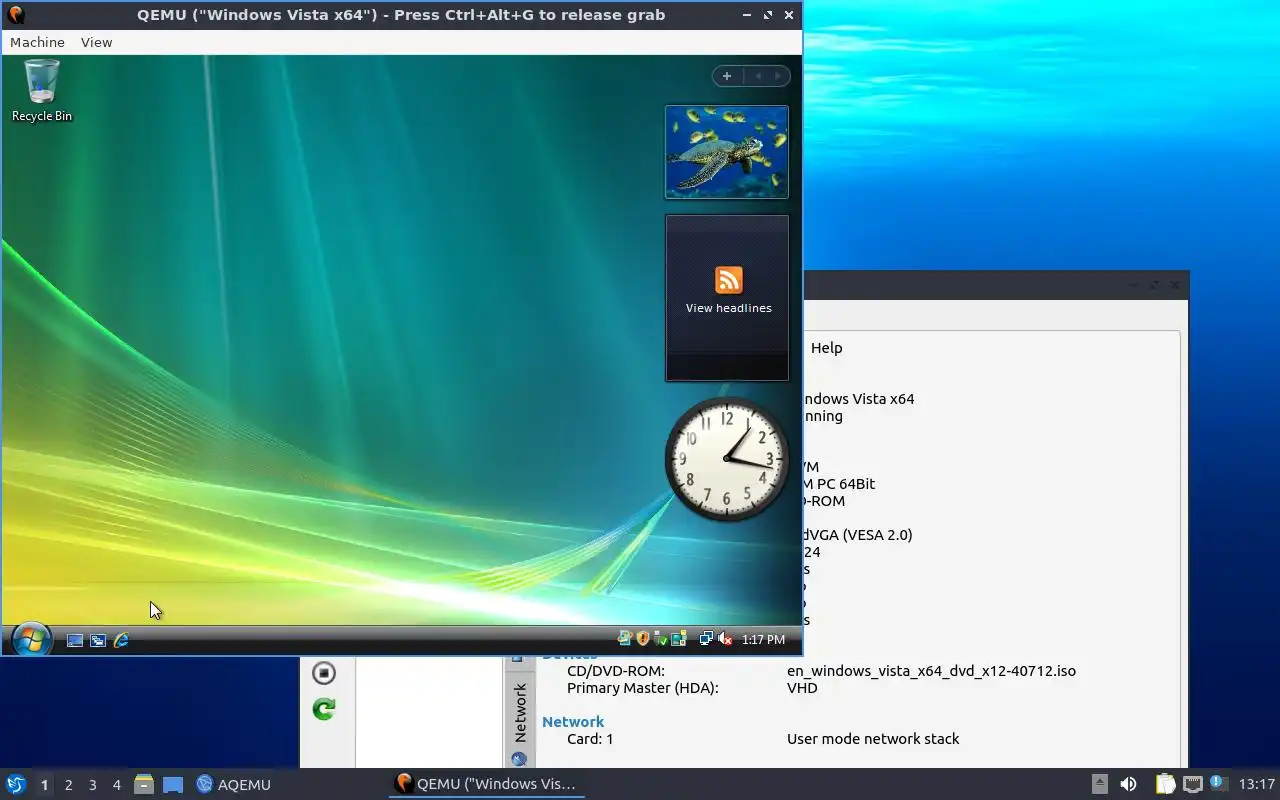This screenshot has width=1280, height=800.
Task: Click the host panel clock 13:17
Action: [1257, 784]
